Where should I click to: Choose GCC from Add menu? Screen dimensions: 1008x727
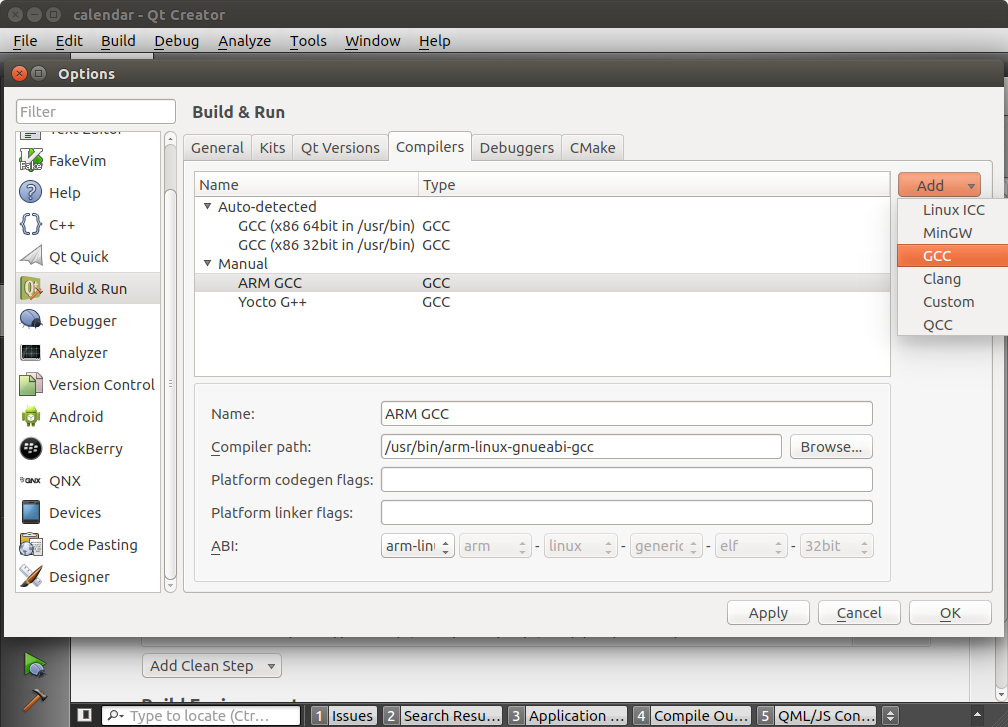[x=953, y=256]
